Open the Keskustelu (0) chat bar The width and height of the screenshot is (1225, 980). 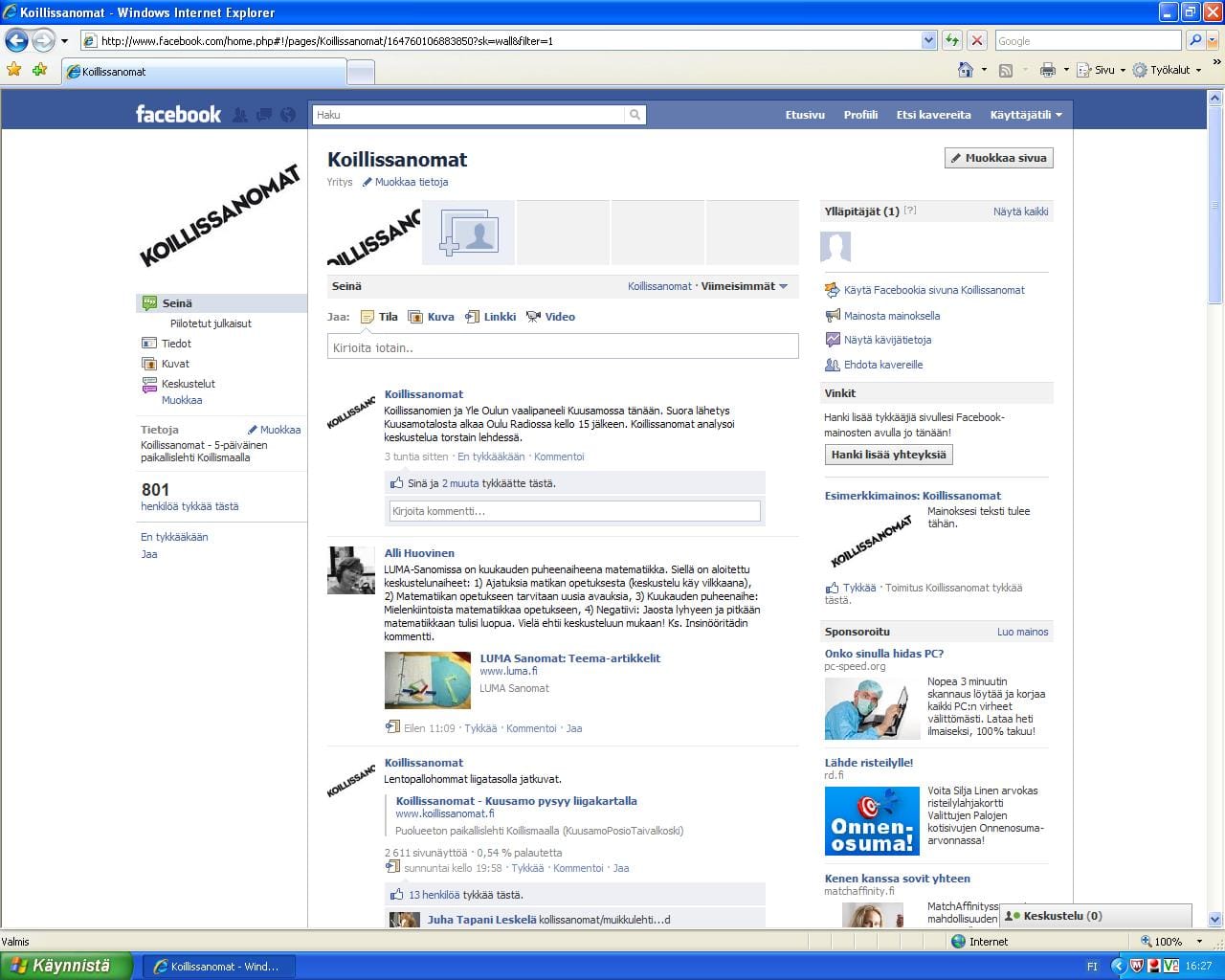tap(1095, 916)
